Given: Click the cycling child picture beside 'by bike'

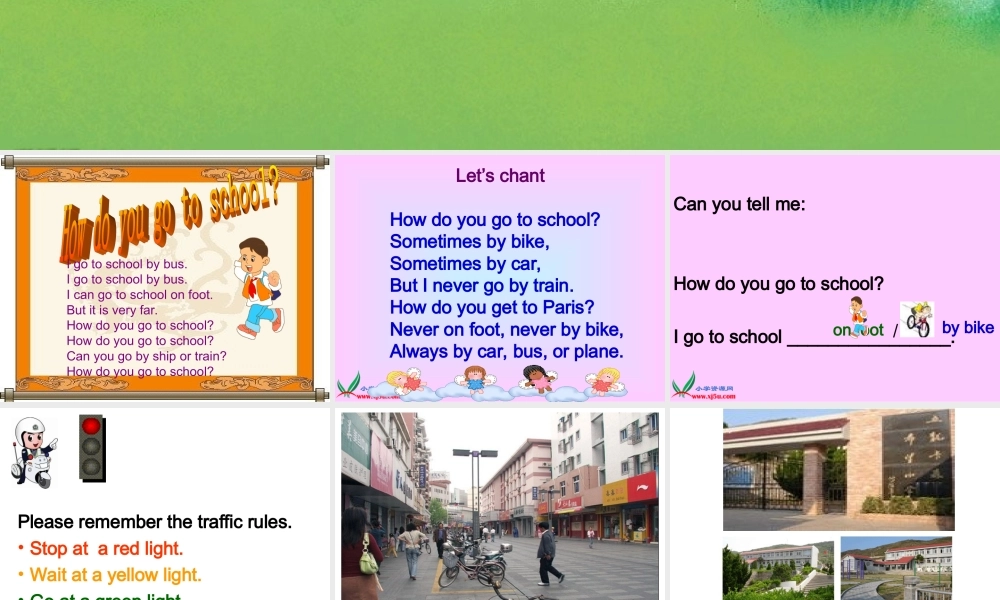Looking at the screenshot, I should click(917, 320).
